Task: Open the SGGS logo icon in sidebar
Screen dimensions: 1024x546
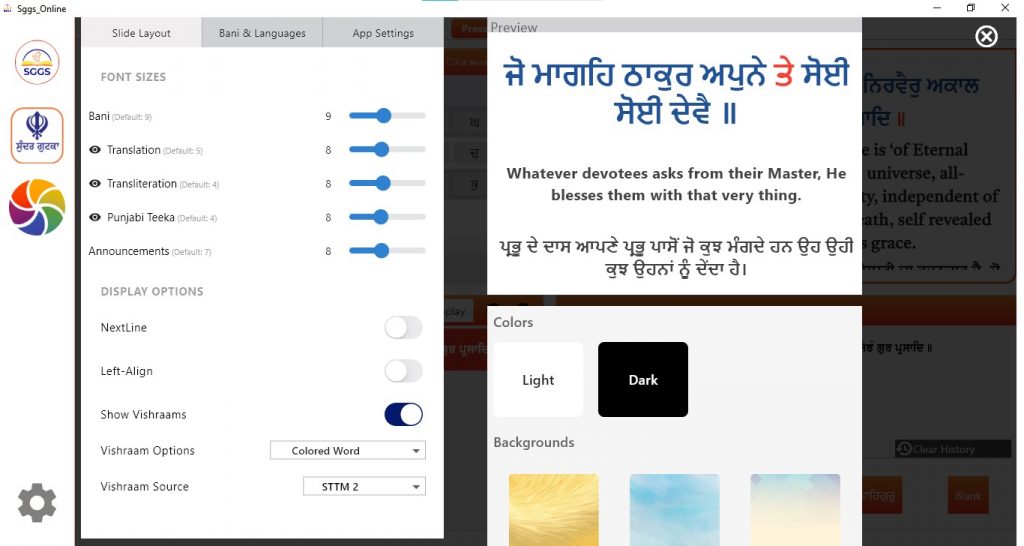Action: (37, 62)
